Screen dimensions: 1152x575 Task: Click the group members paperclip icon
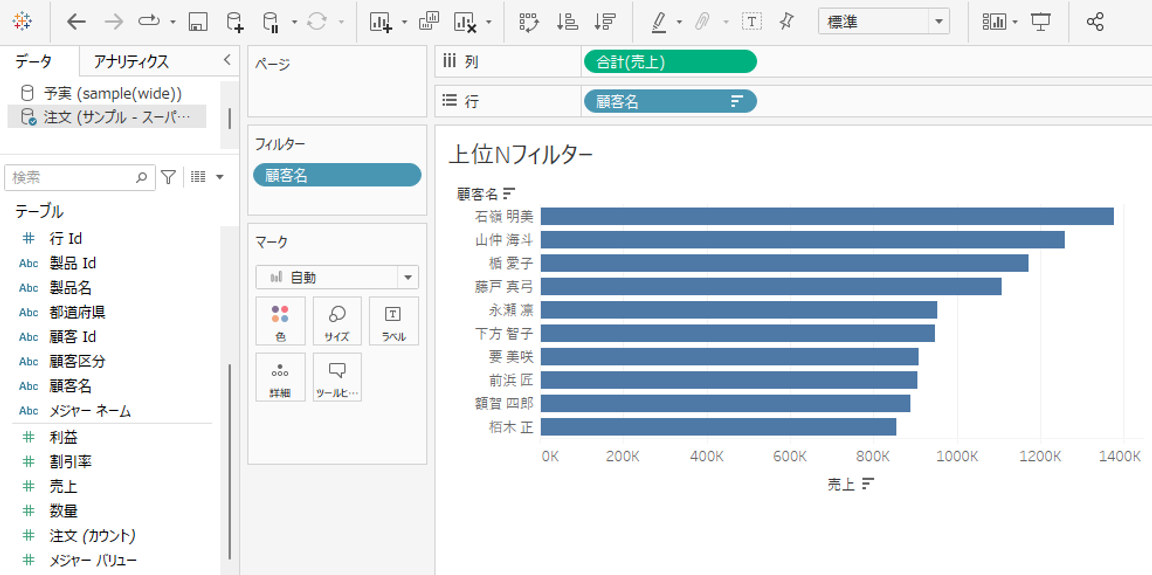tap(701, 22)
